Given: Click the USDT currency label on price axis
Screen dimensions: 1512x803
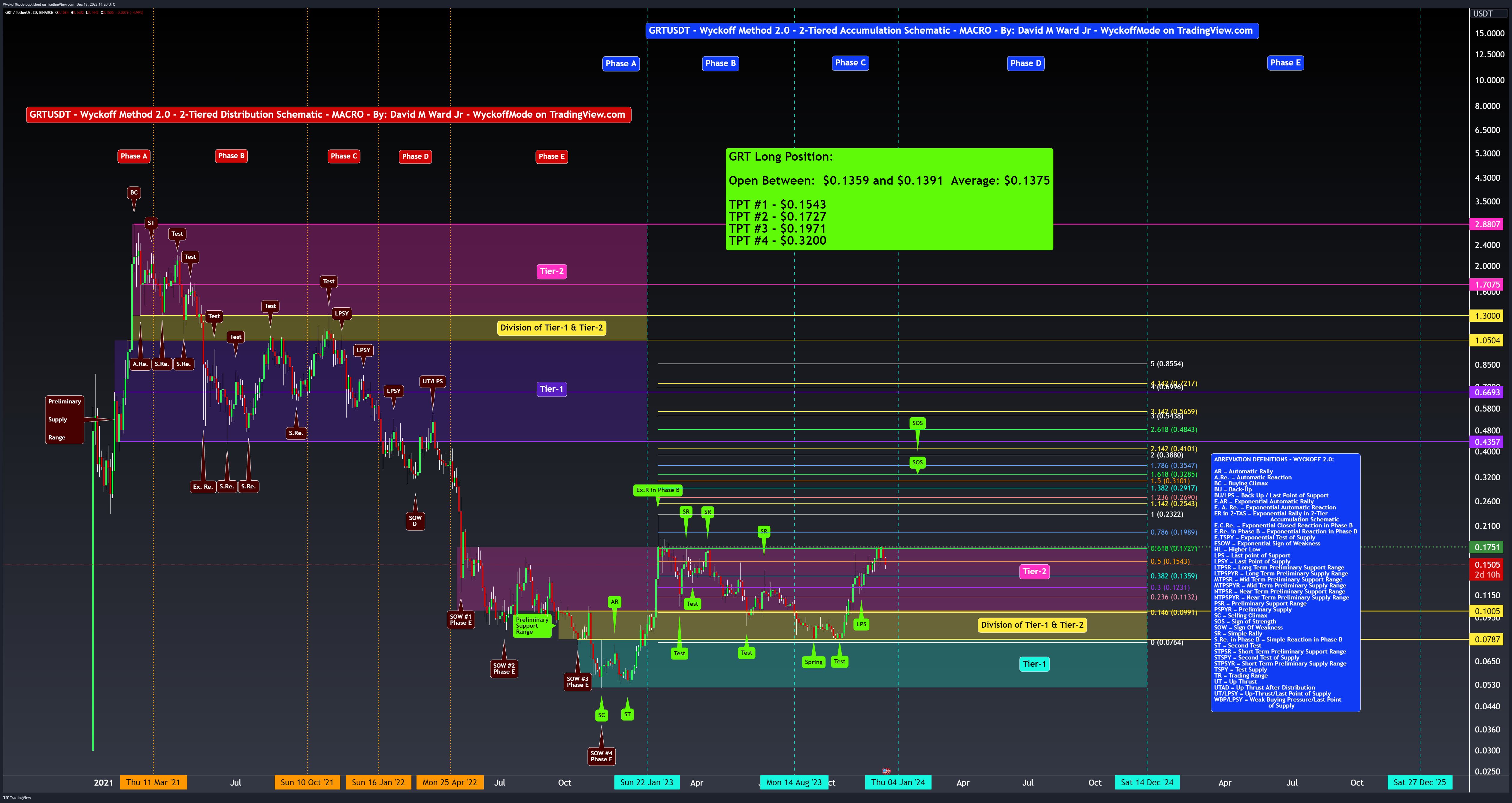Looking at the screenshot, I should point(1483,14).
